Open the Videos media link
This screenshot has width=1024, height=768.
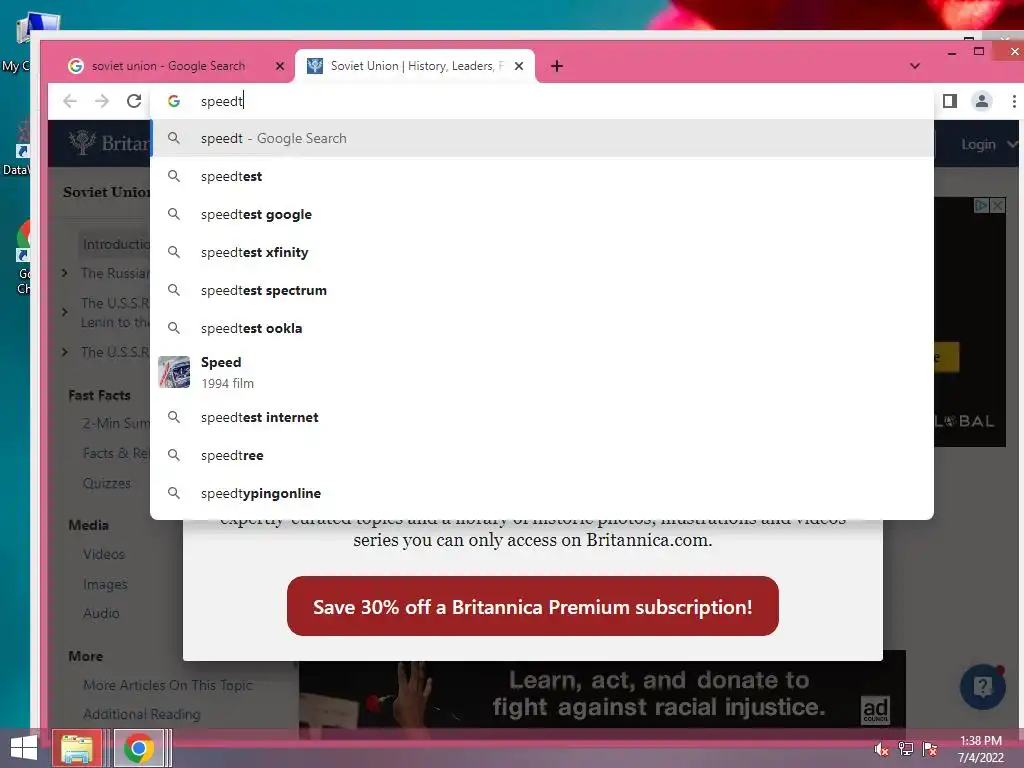point(103,554)
